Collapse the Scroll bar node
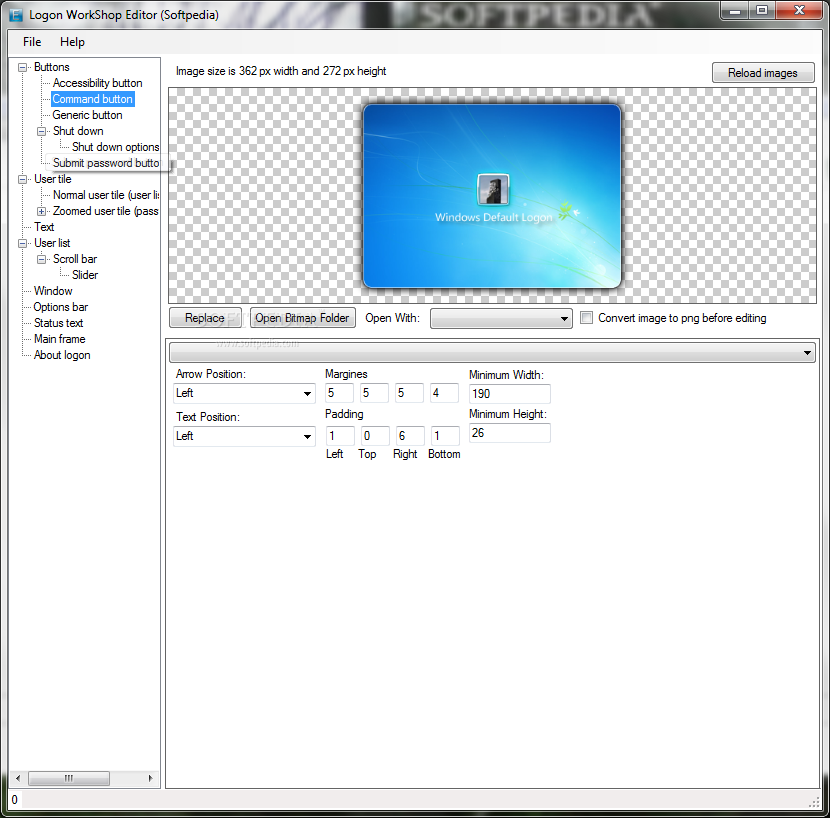 (41, 259)
